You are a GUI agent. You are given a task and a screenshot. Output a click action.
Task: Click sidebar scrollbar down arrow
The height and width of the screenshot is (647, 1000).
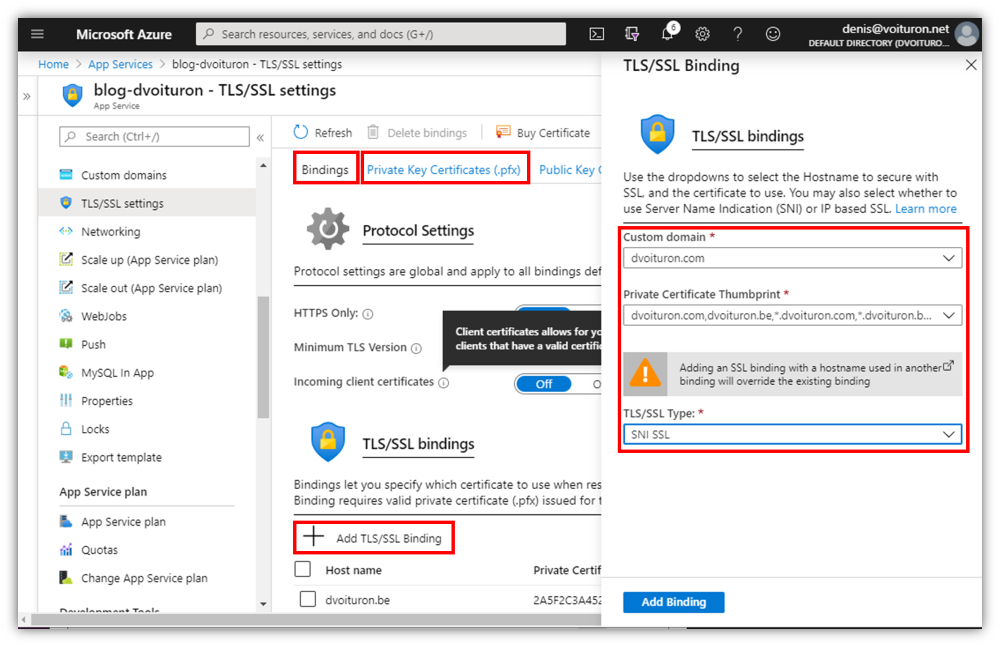263,604
